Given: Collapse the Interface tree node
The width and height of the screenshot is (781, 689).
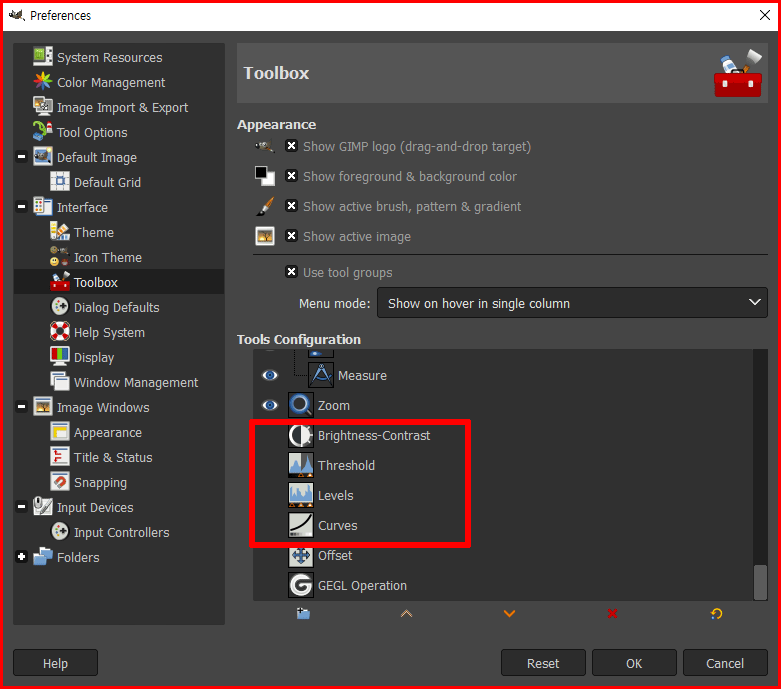Looking at the screenshot, I should point(21,206).
